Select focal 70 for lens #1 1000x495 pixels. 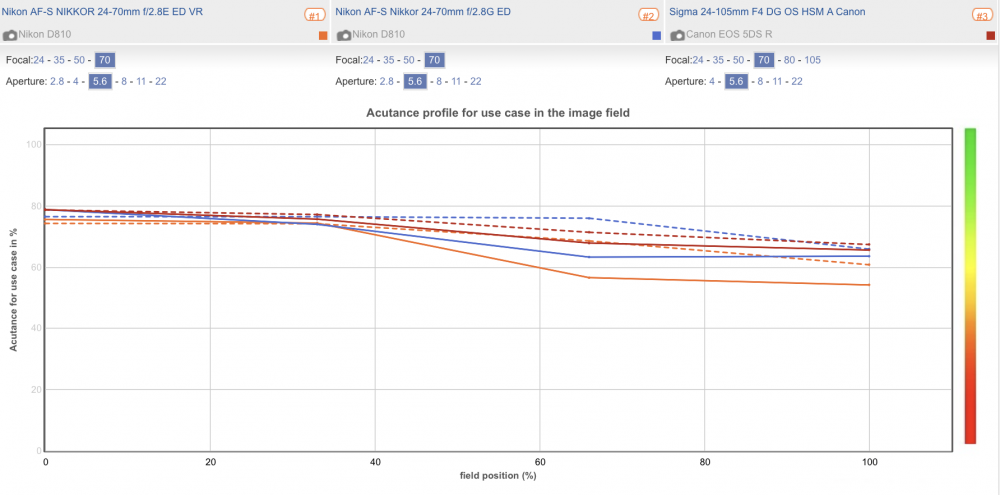pyautogui.click(x=105, y=61)
